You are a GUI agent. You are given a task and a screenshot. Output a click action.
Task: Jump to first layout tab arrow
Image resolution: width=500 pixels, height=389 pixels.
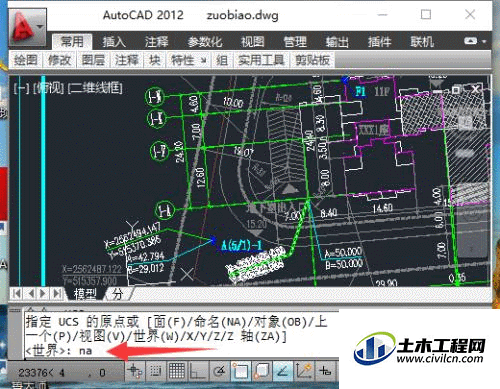tap(17, 294)
